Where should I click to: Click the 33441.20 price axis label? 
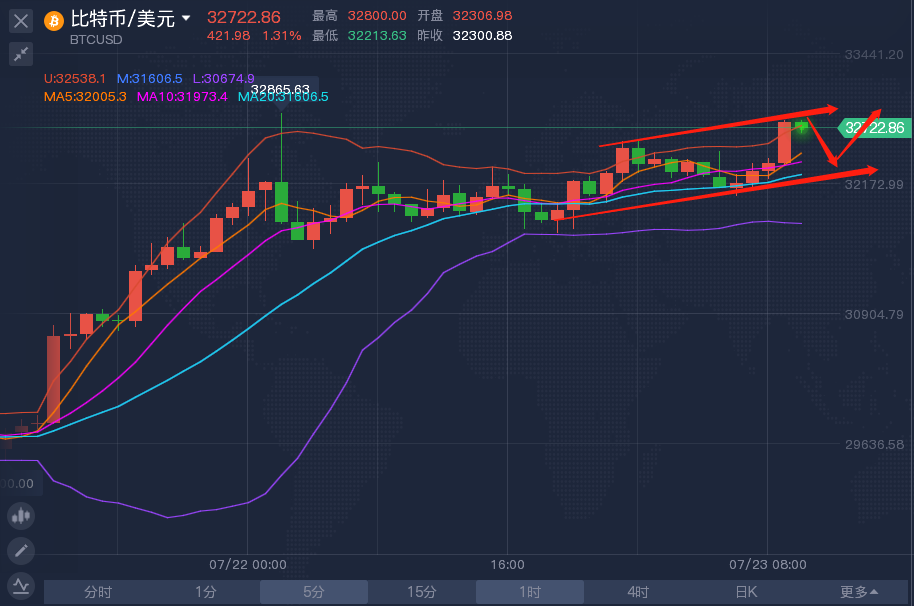click(874, 55)
